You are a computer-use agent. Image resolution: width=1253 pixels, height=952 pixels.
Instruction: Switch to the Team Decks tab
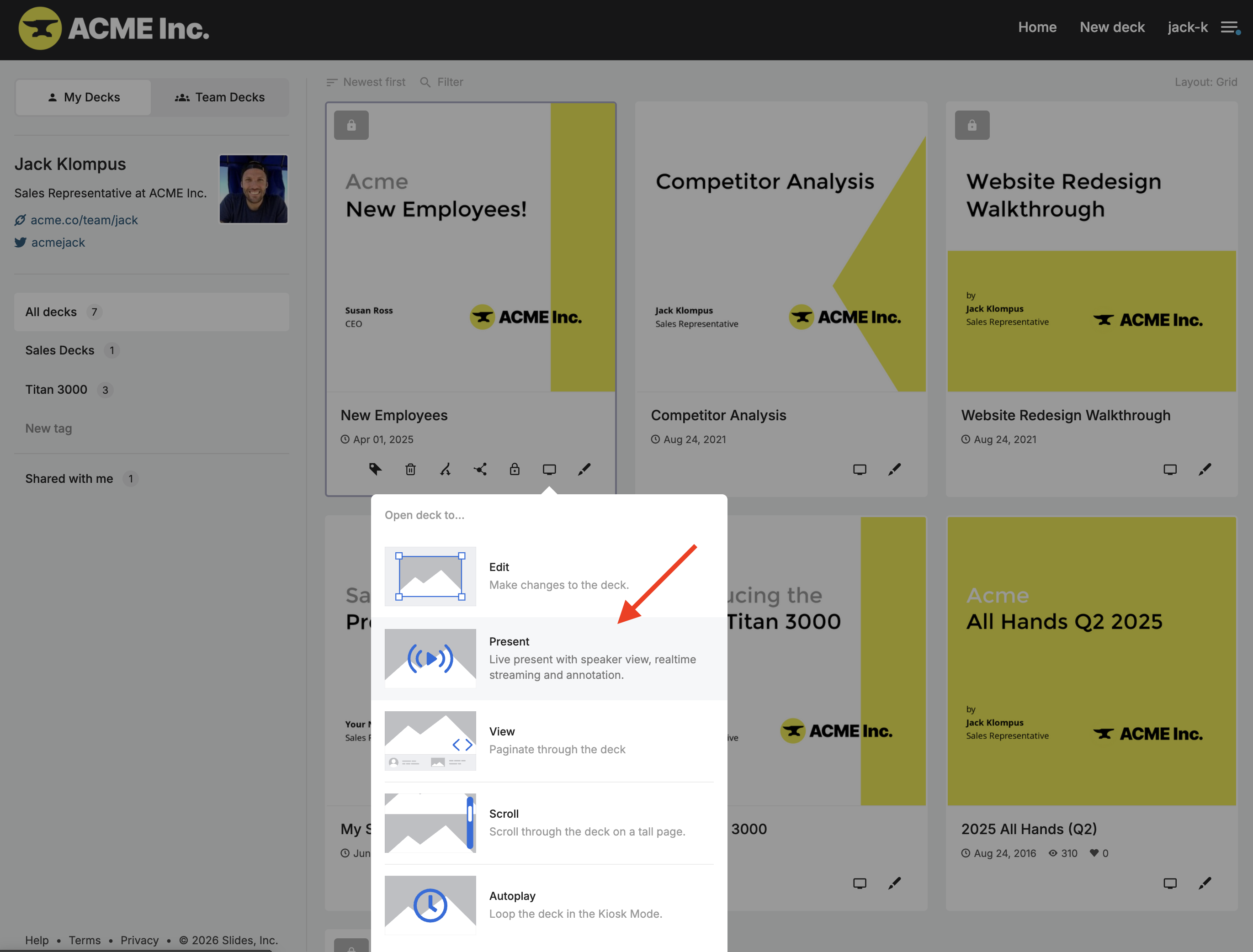tap(220, 97)
